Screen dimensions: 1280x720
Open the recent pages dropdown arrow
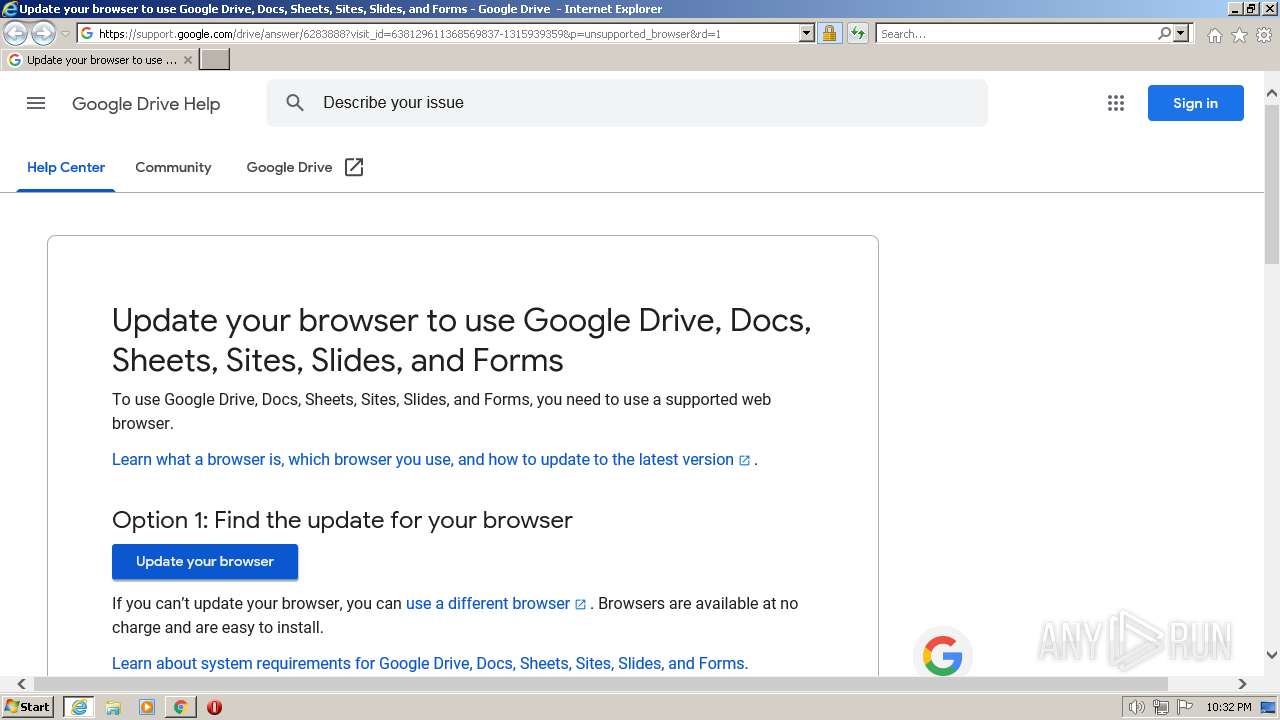65,34
